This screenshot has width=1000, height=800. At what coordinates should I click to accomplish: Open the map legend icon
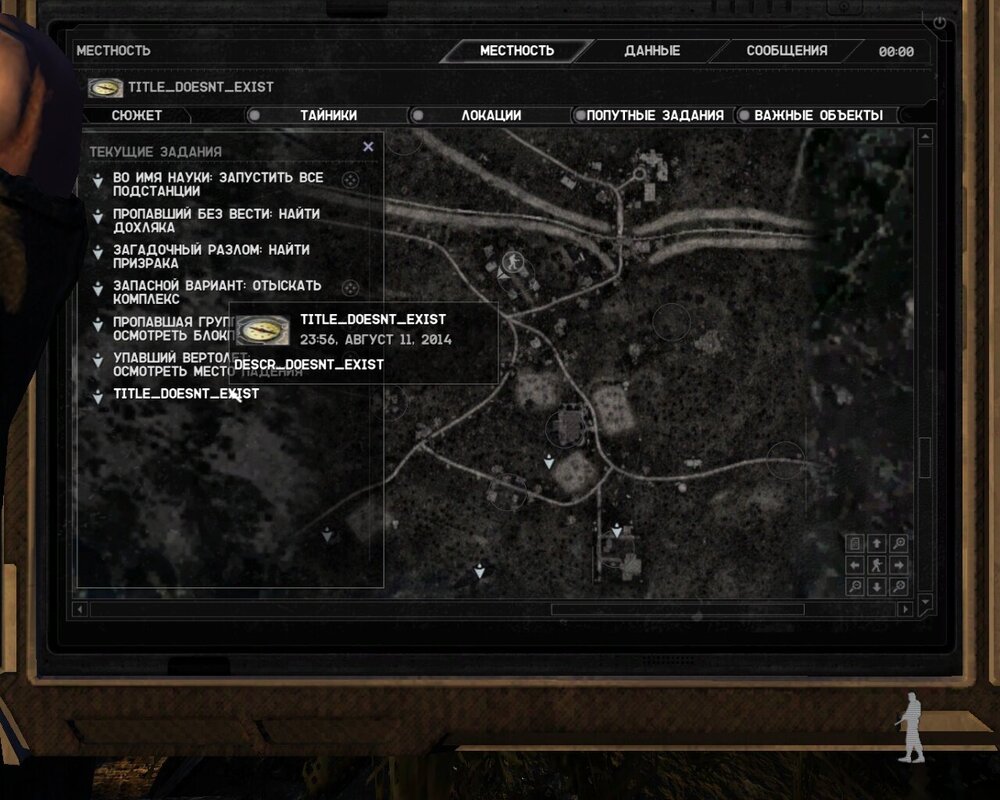click(x=855, y=543)
